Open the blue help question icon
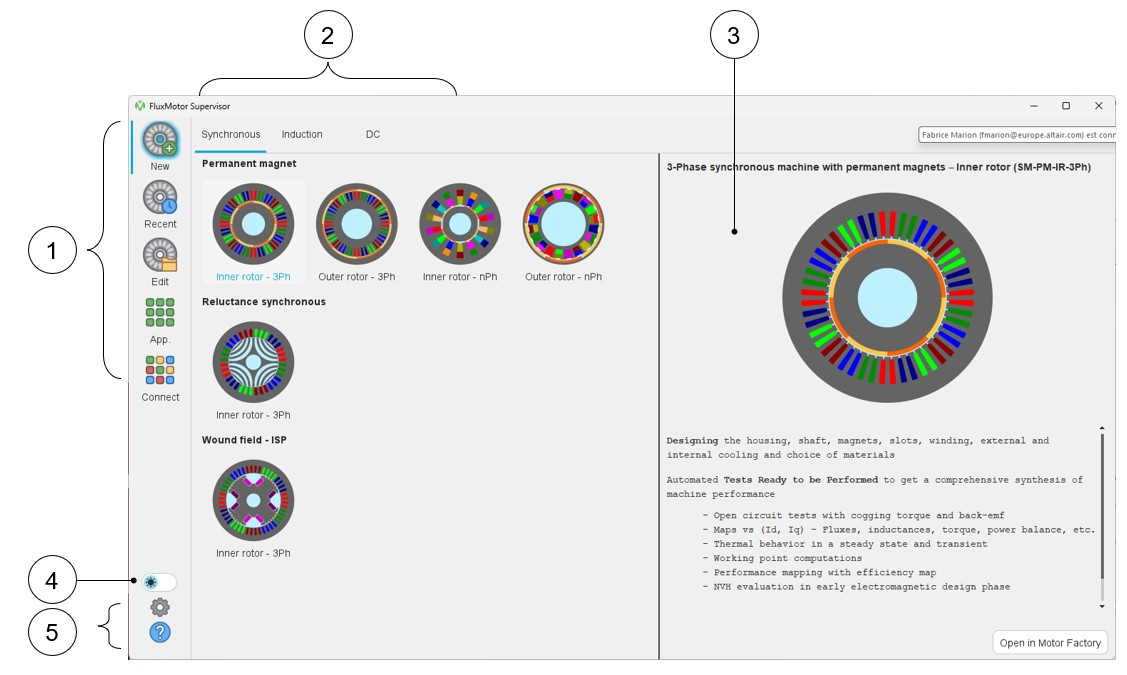 pos(160,633)
